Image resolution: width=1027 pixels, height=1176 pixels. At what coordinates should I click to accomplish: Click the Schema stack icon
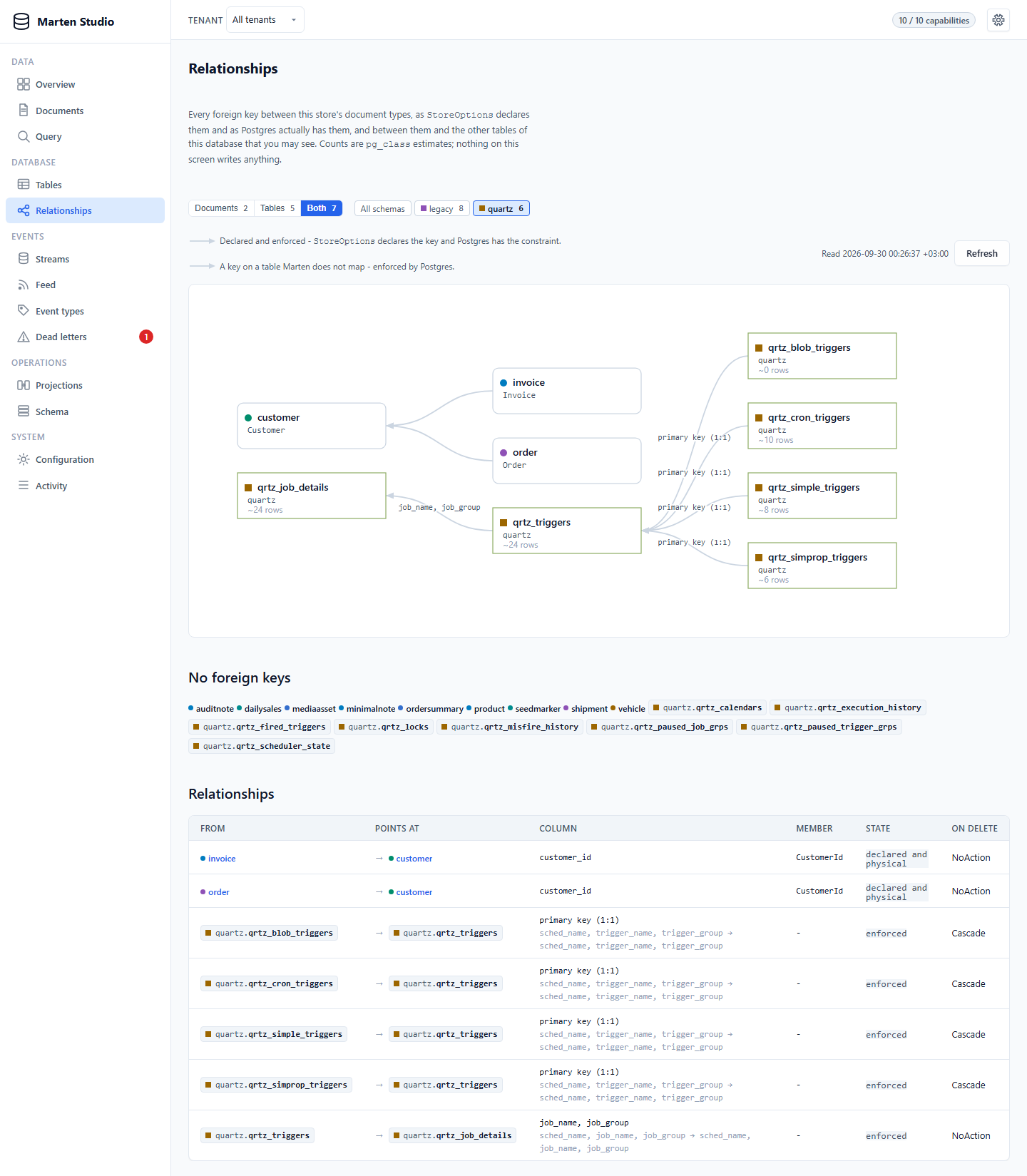point(24,411)
